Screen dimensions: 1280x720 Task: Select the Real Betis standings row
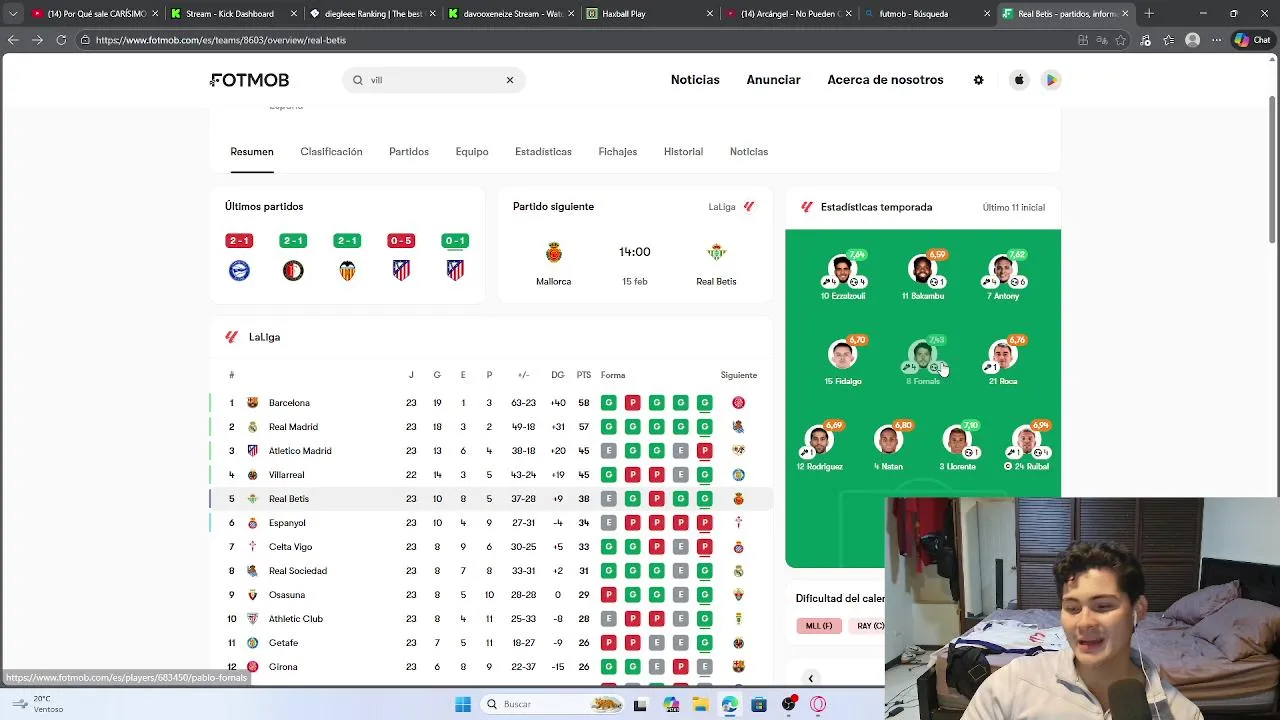491,499
